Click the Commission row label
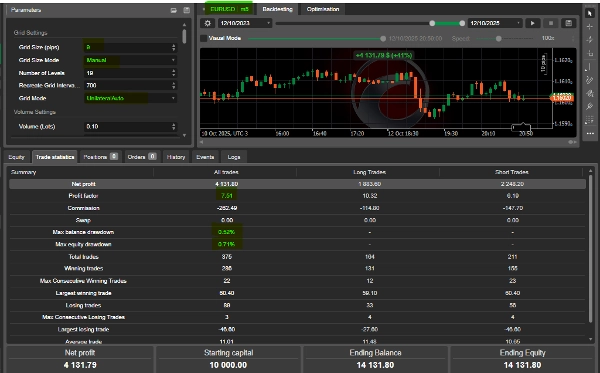This screenshot has width=600, height=373. 83,208
